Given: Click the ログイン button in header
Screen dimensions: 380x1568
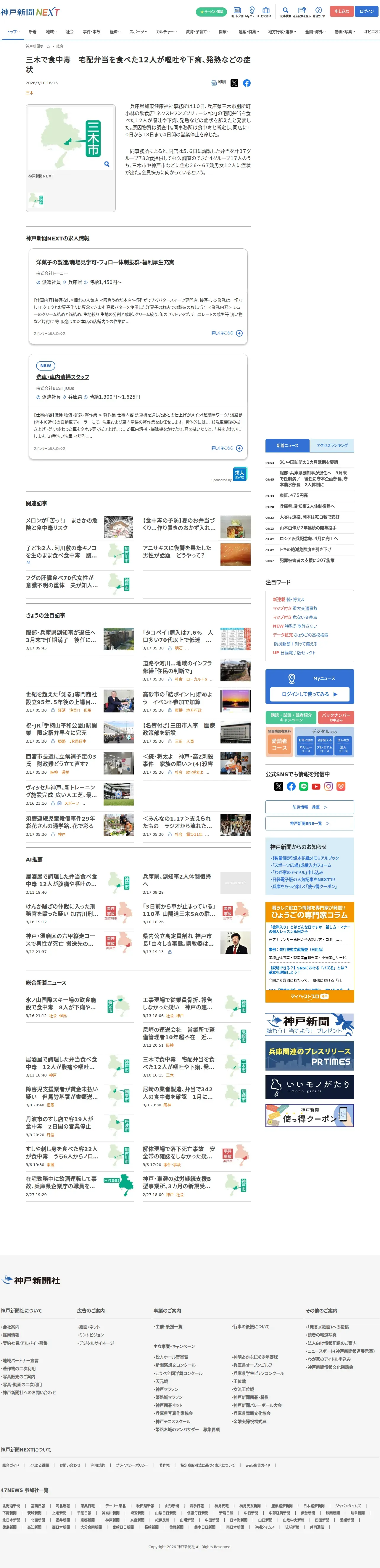Looking at the screenshot, I should pyautogui.click(x=367, y=12).
